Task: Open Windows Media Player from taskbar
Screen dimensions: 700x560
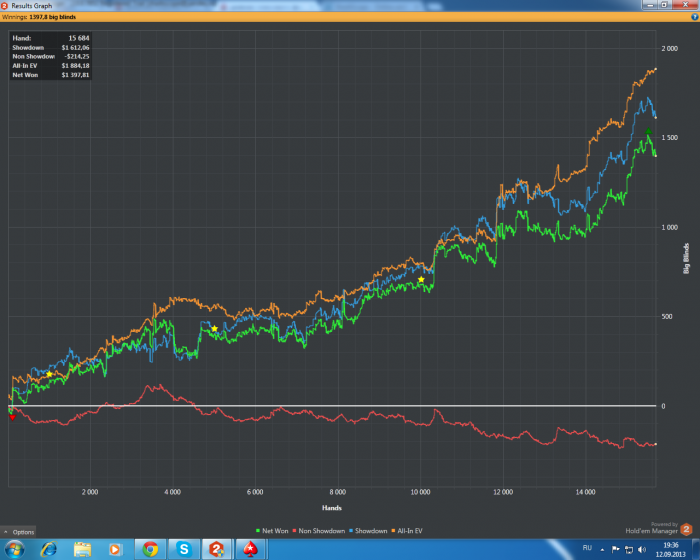Action: tap(115, 549)
